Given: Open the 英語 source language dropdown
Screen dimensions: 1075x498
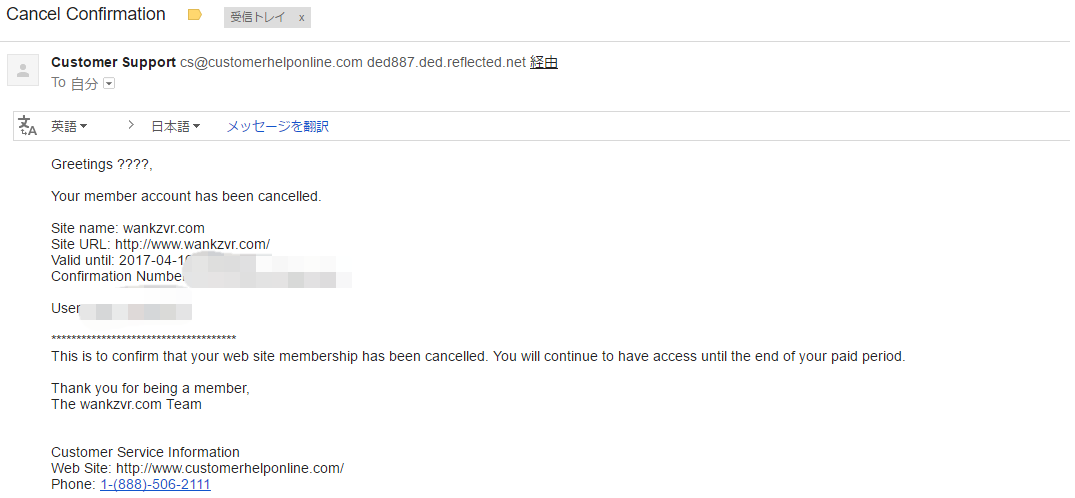Looking at the screenshot, I should tap(69, 126).
